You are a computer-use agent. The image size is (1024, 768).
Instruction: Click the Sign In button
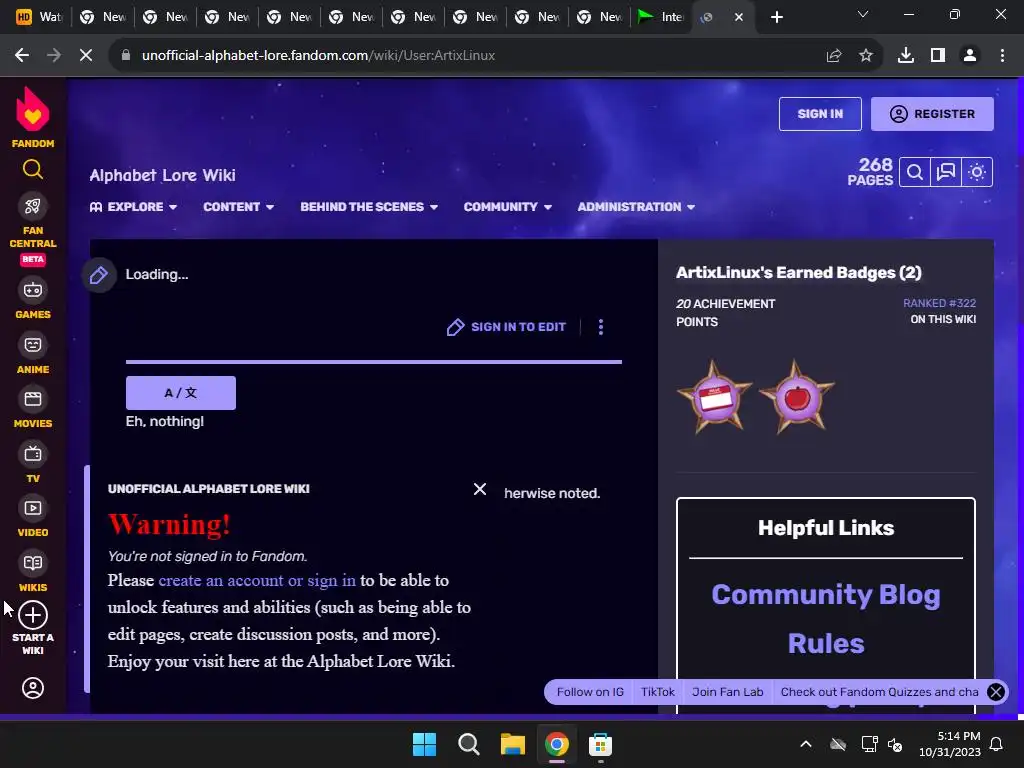(820, 114)
